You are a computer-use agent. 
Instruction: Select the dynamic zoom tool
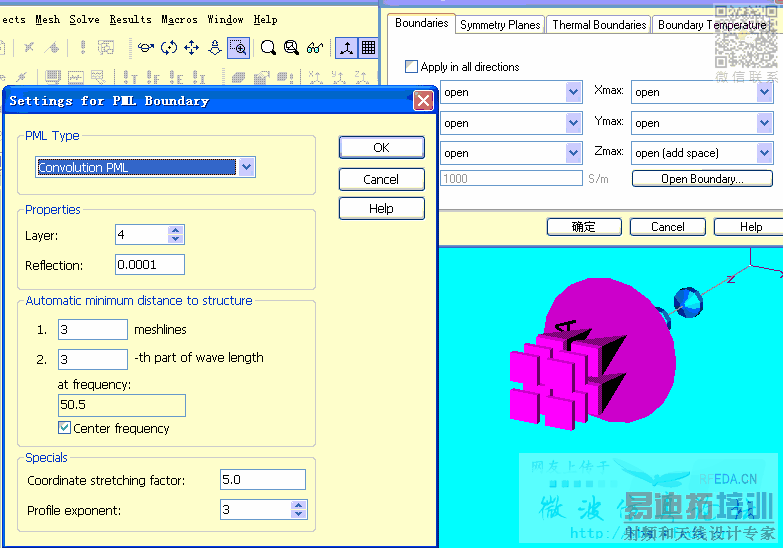215,48
